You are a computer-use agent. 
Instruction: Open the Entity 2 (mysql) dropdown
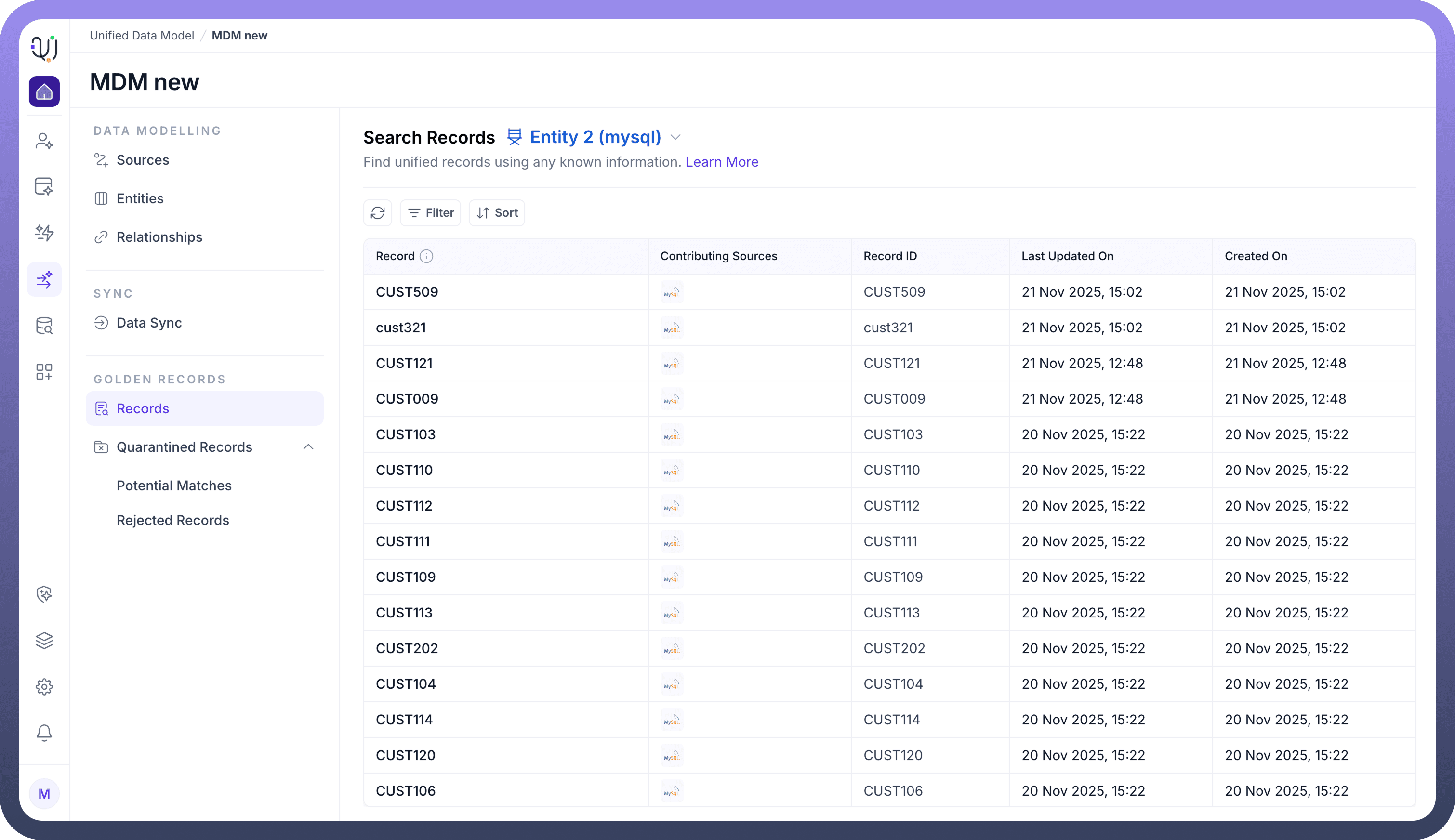click(675, 137)
